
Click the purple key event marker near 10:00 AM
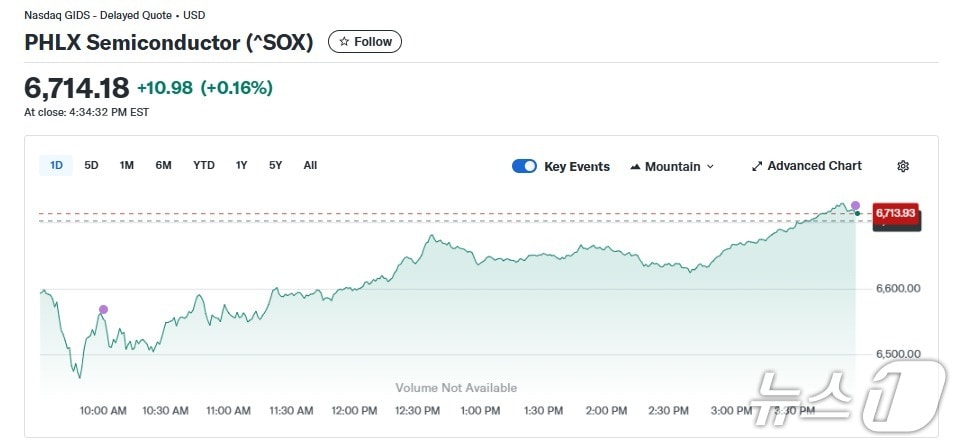coord(103,310)
